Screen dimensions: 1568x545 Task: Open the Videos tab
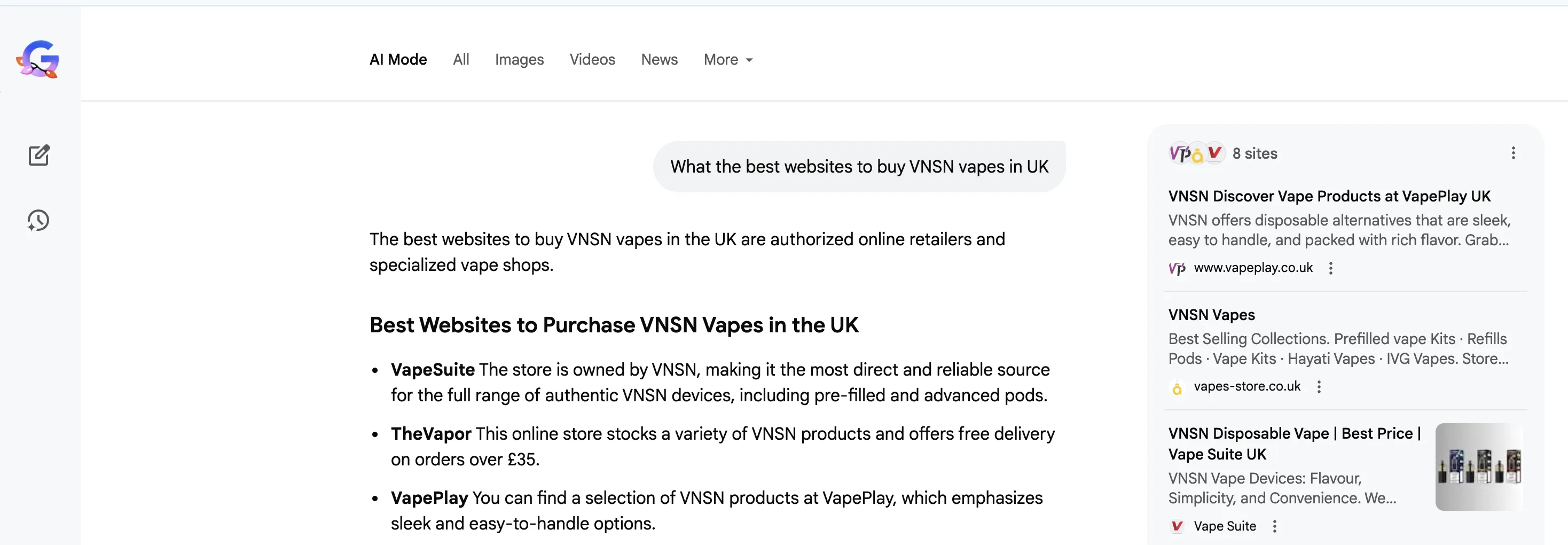coord(592,60)
